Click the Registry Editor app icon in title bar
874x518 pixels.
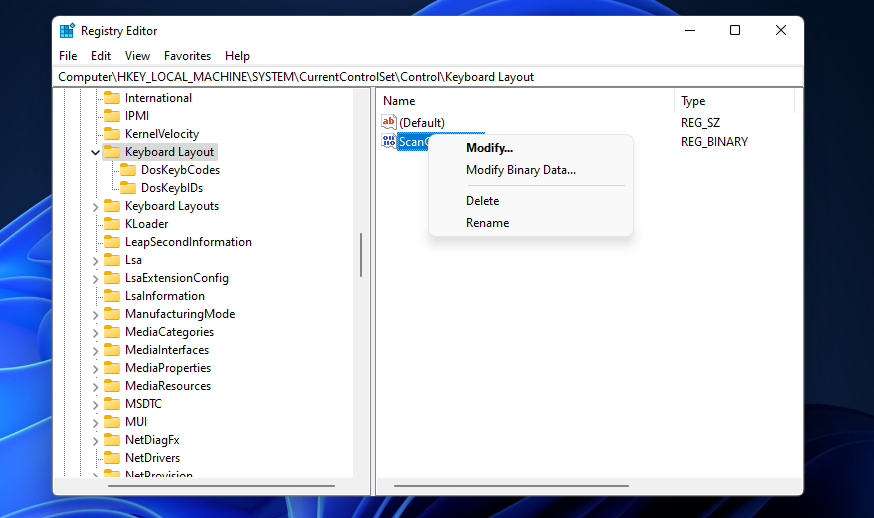click(x=67, y=31)
